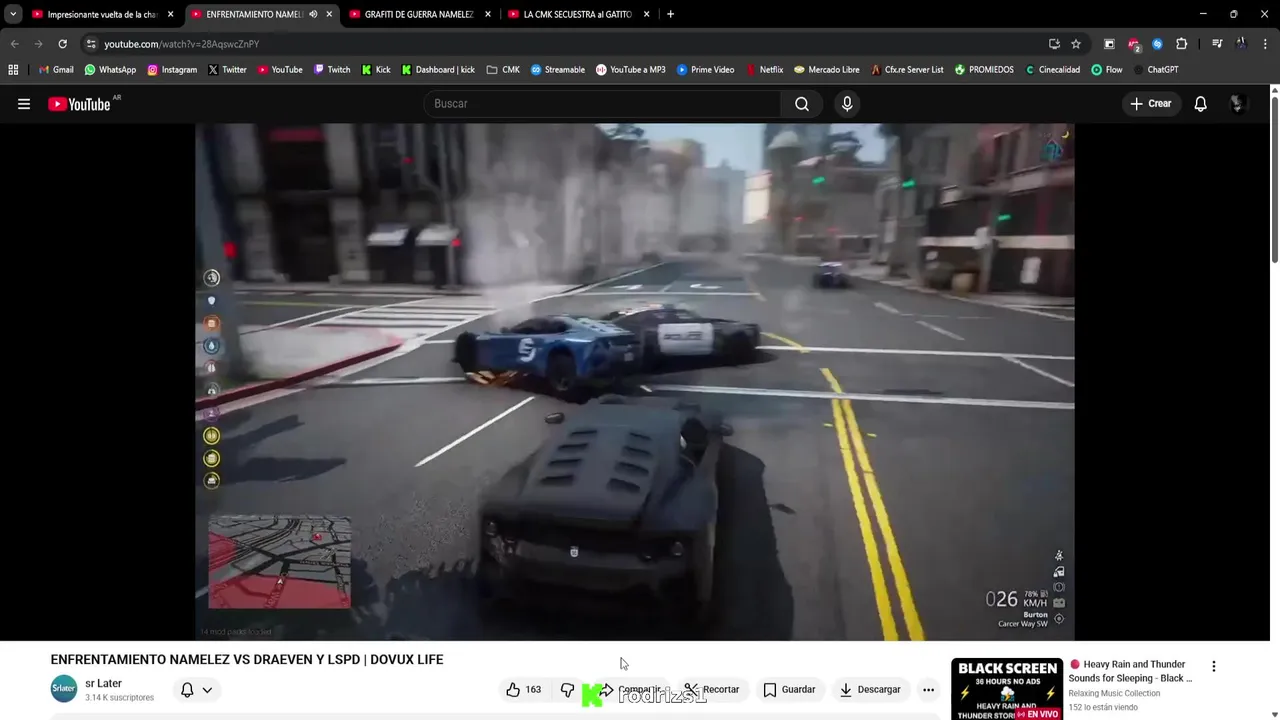Open options for Heavy Rain and Thunder suggestion
The width and height of the screenshot is (1280, 720).
1213,666
